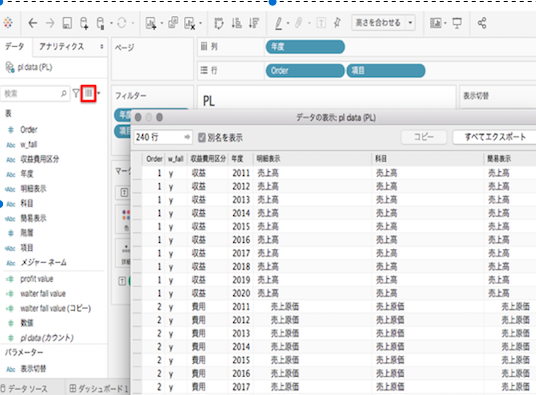Click the refresh data icon

(122, 23)
